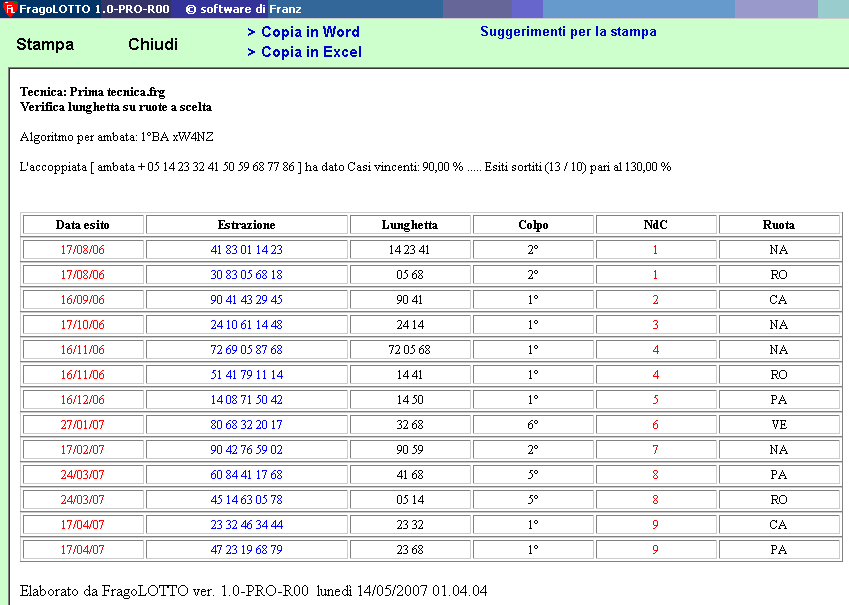Click extraction cell 47 23 19 68 79
The height and width of the screenshot is (605, 849).
(246, 549)
